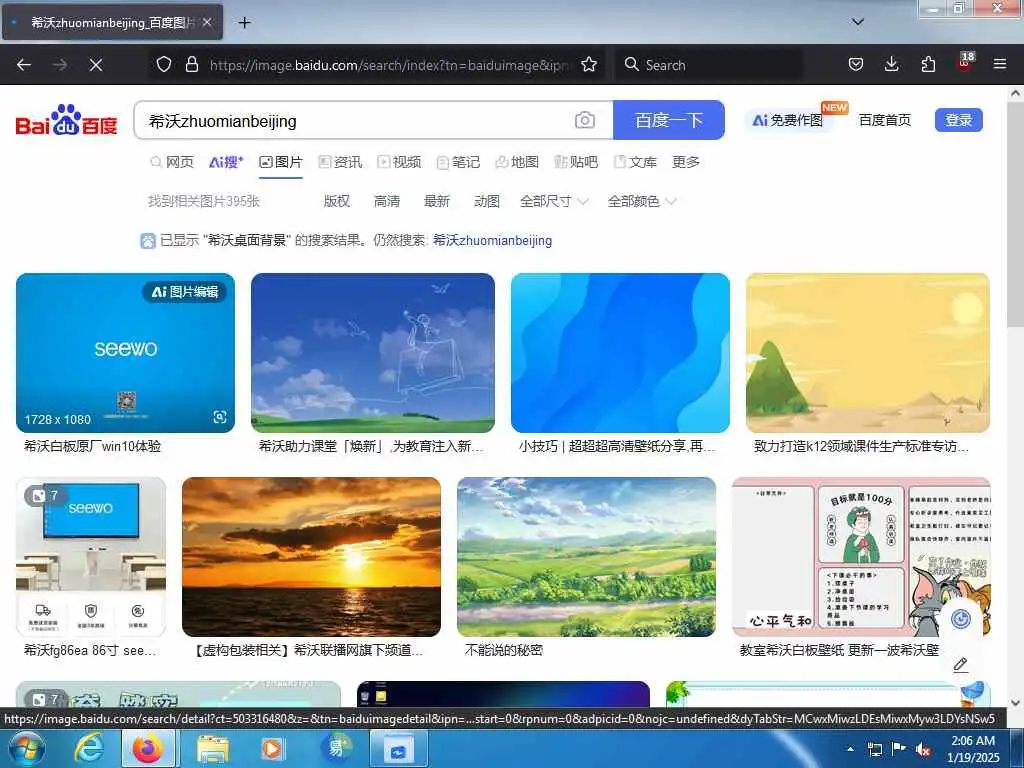Image resolution: width=1024 pixels, height=768 pixels.
Task: Click the Firefox taskbar icon
Action: point(148,748)
